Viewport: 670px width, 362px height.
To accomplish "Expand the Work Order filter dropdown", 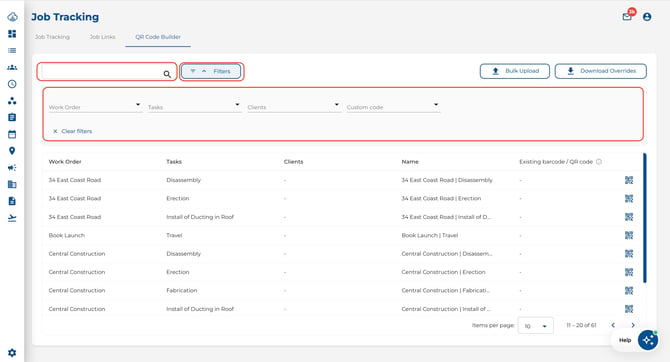I will pyautogui.click(x=95, y=106).
